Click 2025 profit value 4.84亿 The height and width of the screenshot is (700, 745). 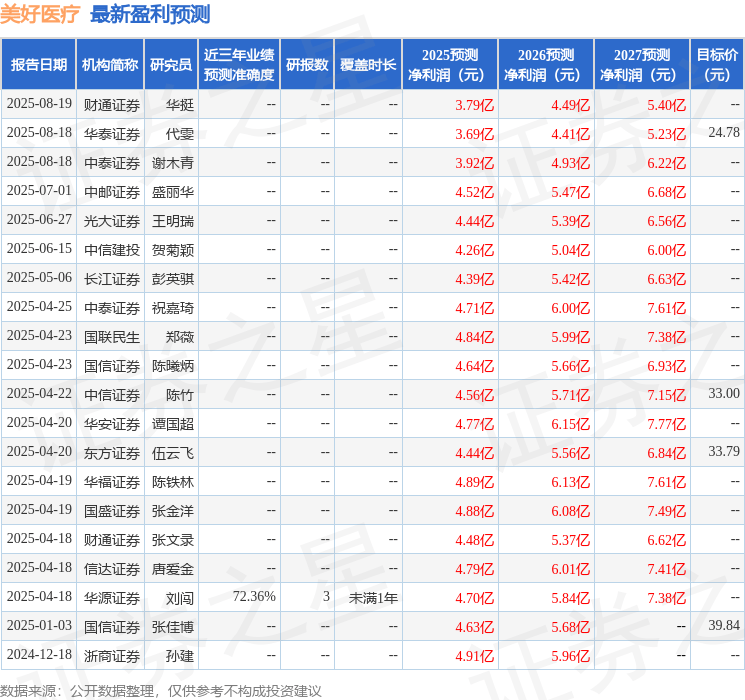(x=474, y=336)
